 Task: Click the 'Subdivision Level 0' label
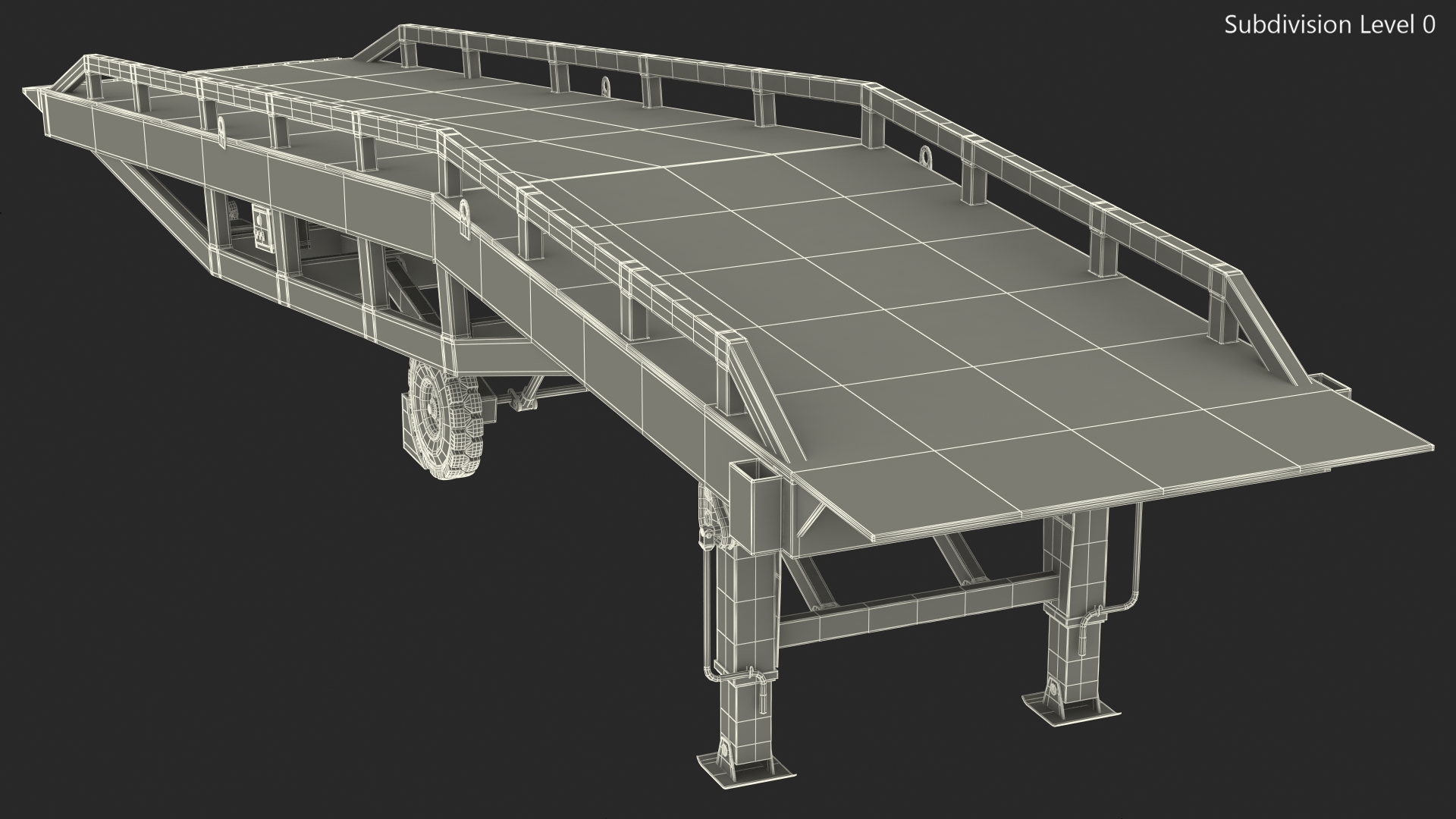pyautogui.click(x=1330, y=25)
